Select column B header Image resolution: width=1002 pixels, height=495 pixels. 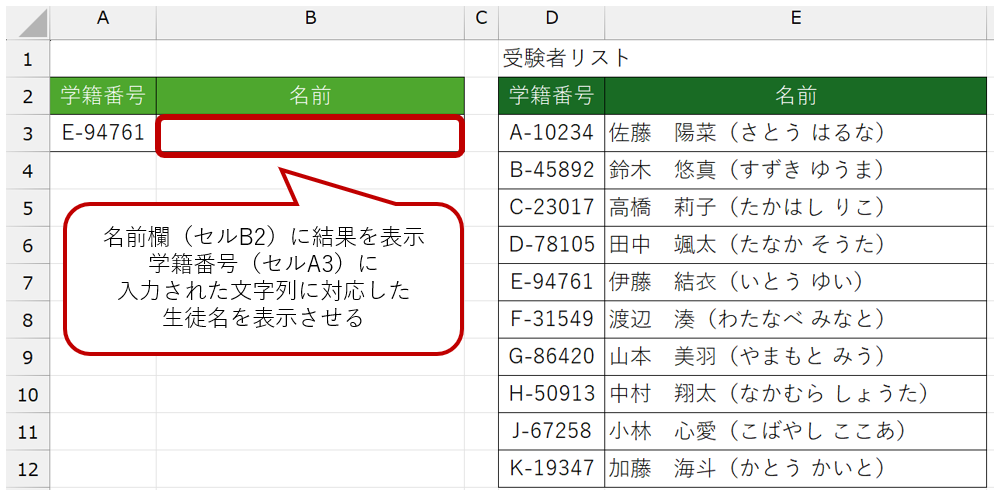(310, 17)
